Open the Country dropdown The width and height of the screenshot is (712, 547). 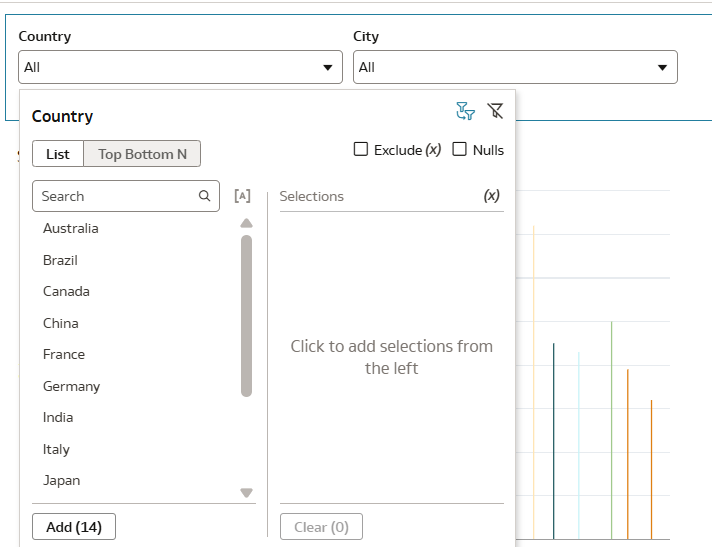pos(180,67)
